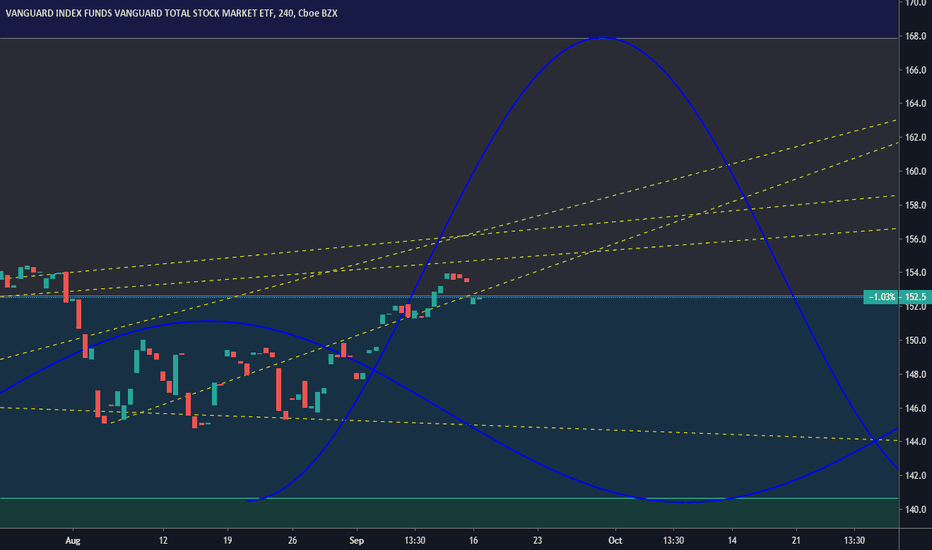Click the 158.0 price axis label

915,205
